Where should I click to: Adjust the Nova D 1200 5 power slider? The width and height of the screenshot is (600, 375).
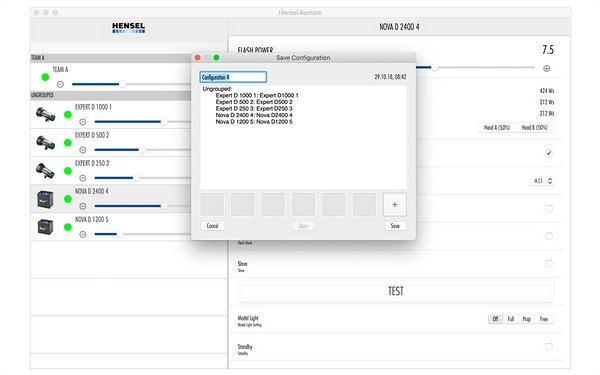click(142, 234)
